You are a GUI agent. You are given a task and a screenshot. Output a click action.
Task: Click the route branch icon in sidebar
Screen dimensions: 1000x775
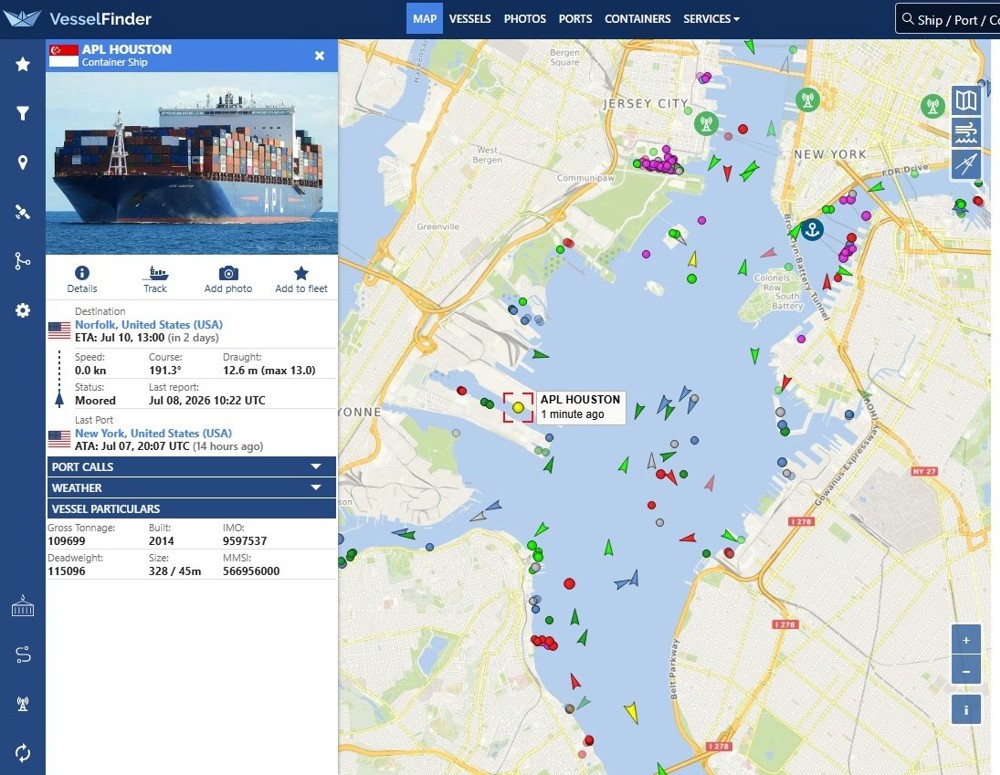22,261
